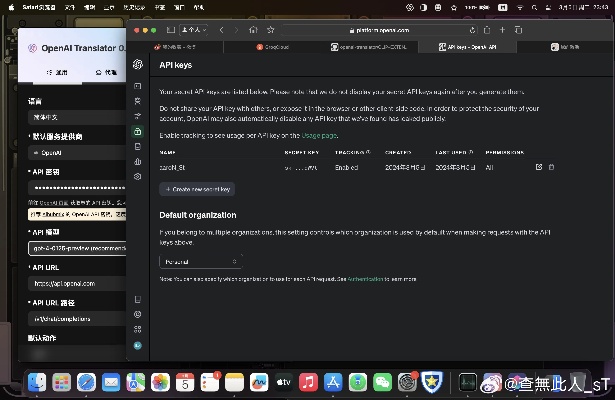Open Settings gear icon in OpenAI sidebar
615x400 pixels.
pos(138,176)
